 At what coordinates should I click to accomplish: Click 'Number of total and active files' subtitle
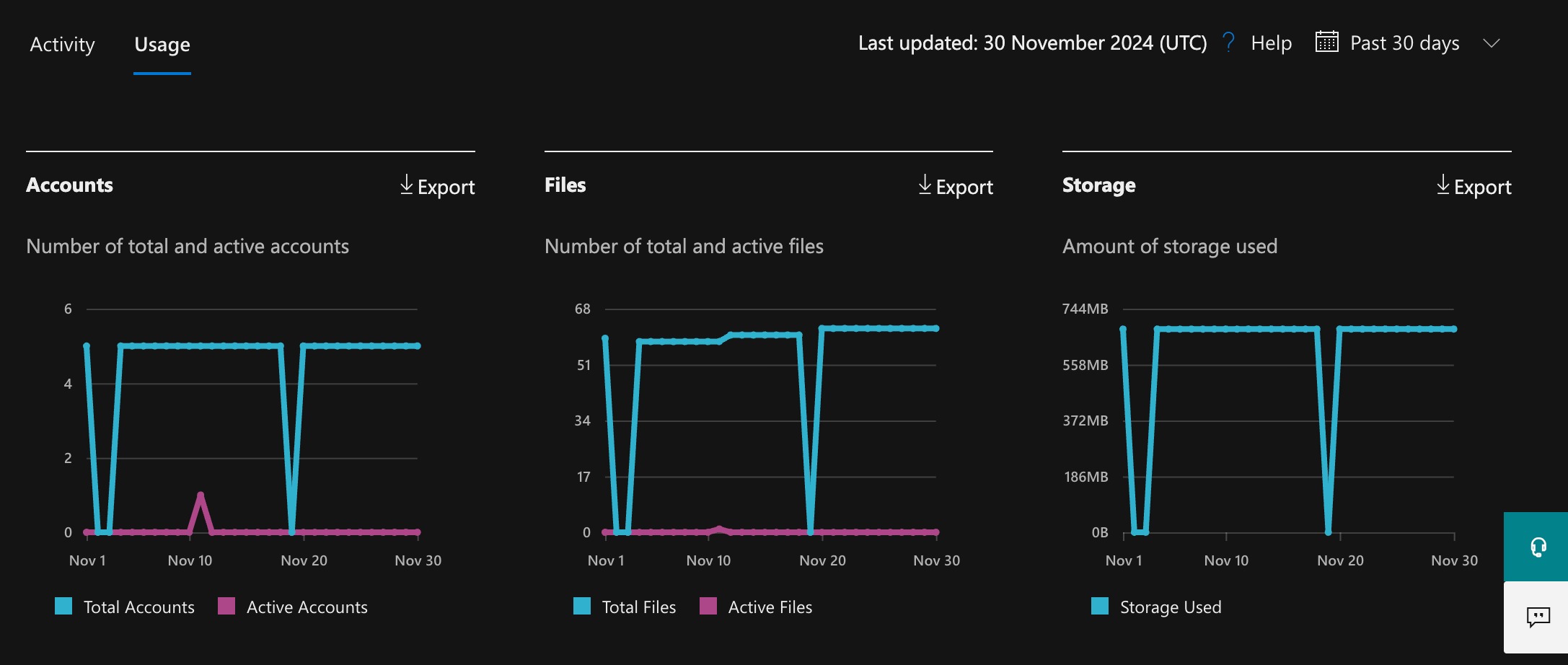coord(684,247)
